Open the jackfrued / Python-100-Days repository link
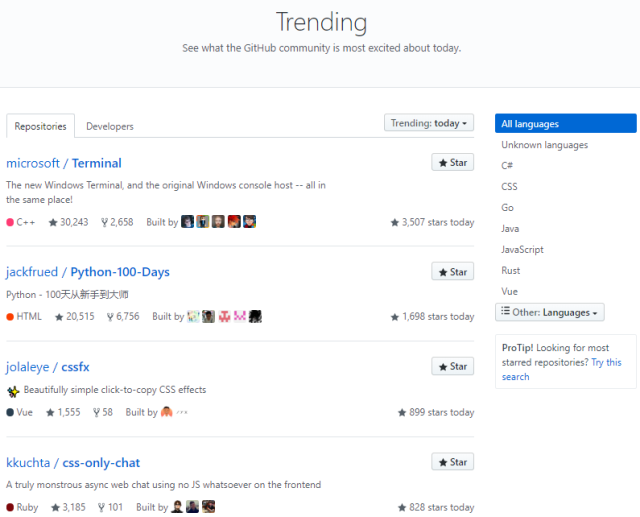The width and height of the screenshot is (640, 517). click(88, 272)
